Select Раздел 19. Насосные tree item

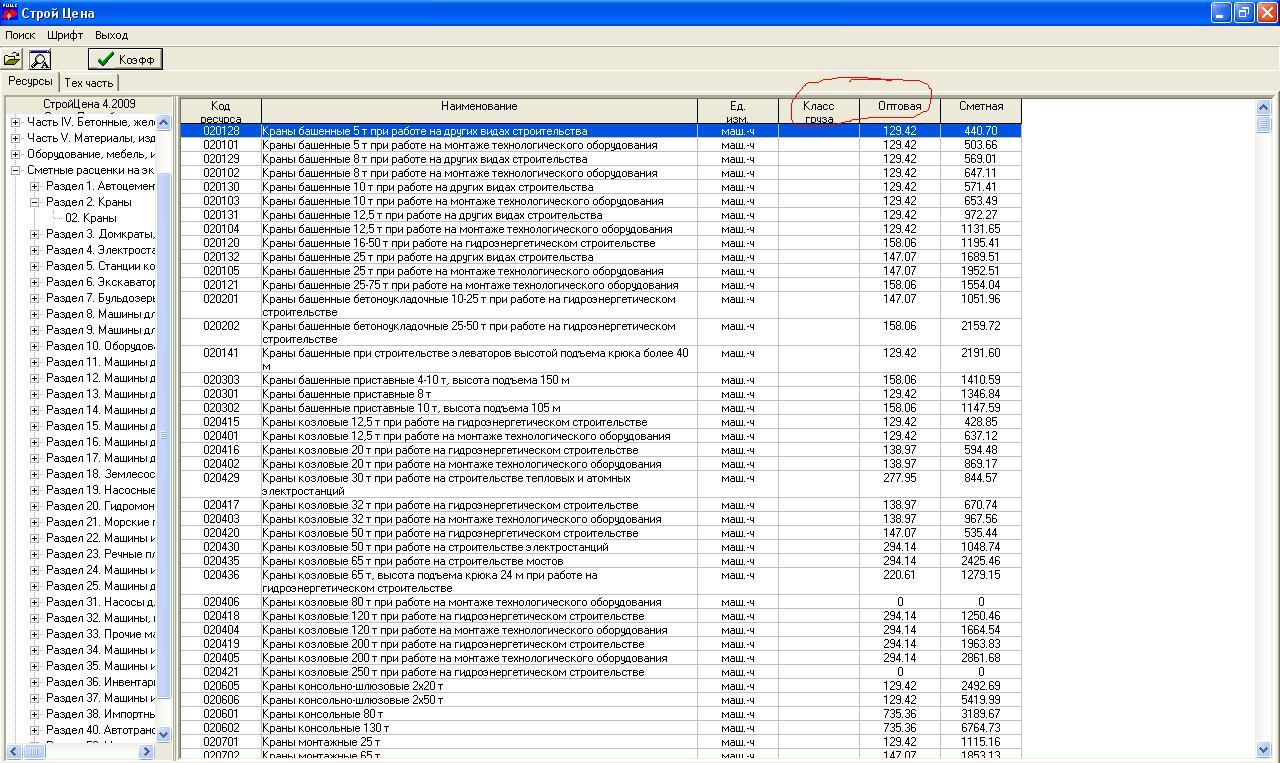[100, 490]
